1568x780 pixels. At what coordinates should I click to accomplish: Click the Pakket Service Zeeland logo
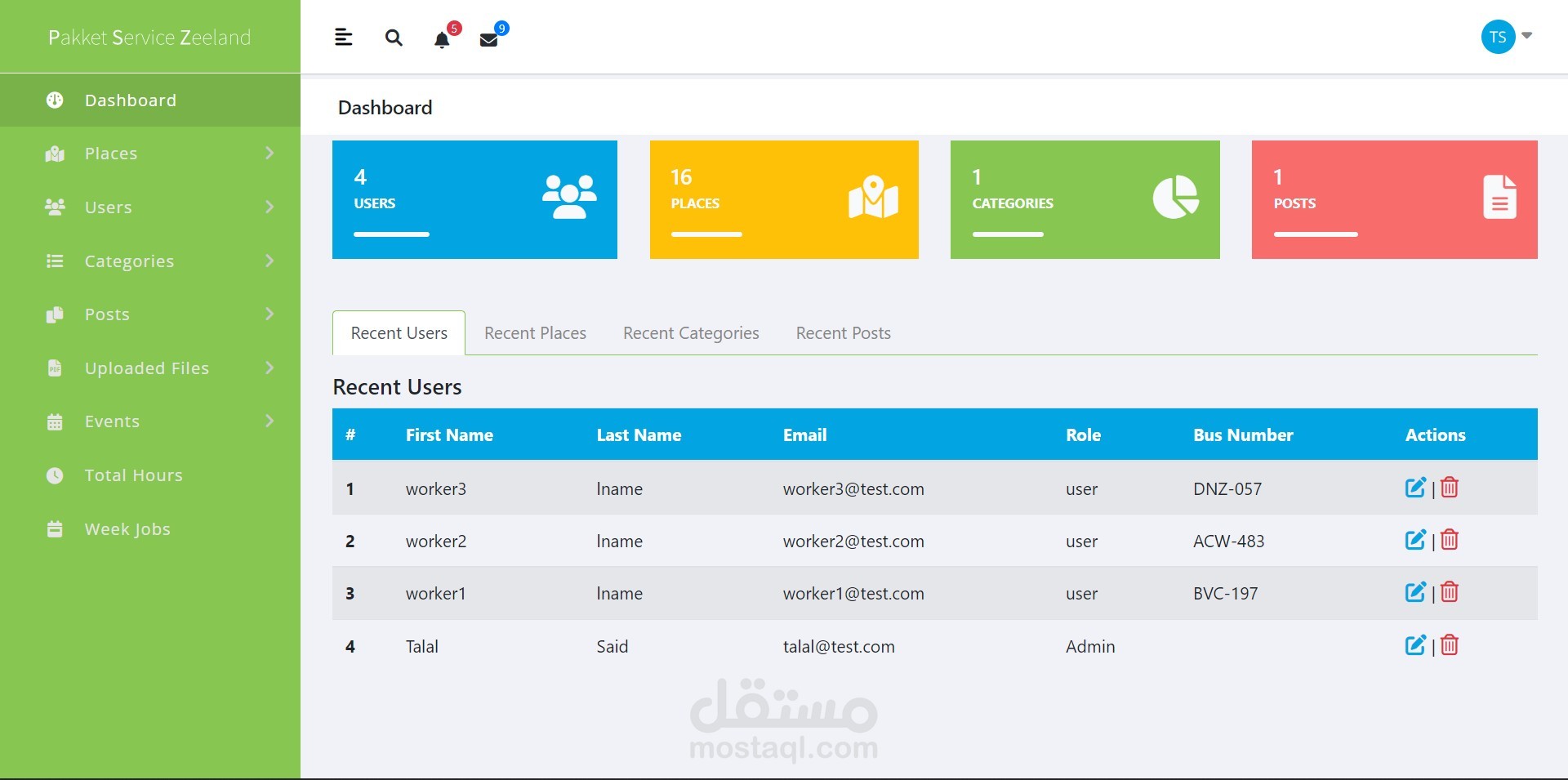(x=149, y=36)
